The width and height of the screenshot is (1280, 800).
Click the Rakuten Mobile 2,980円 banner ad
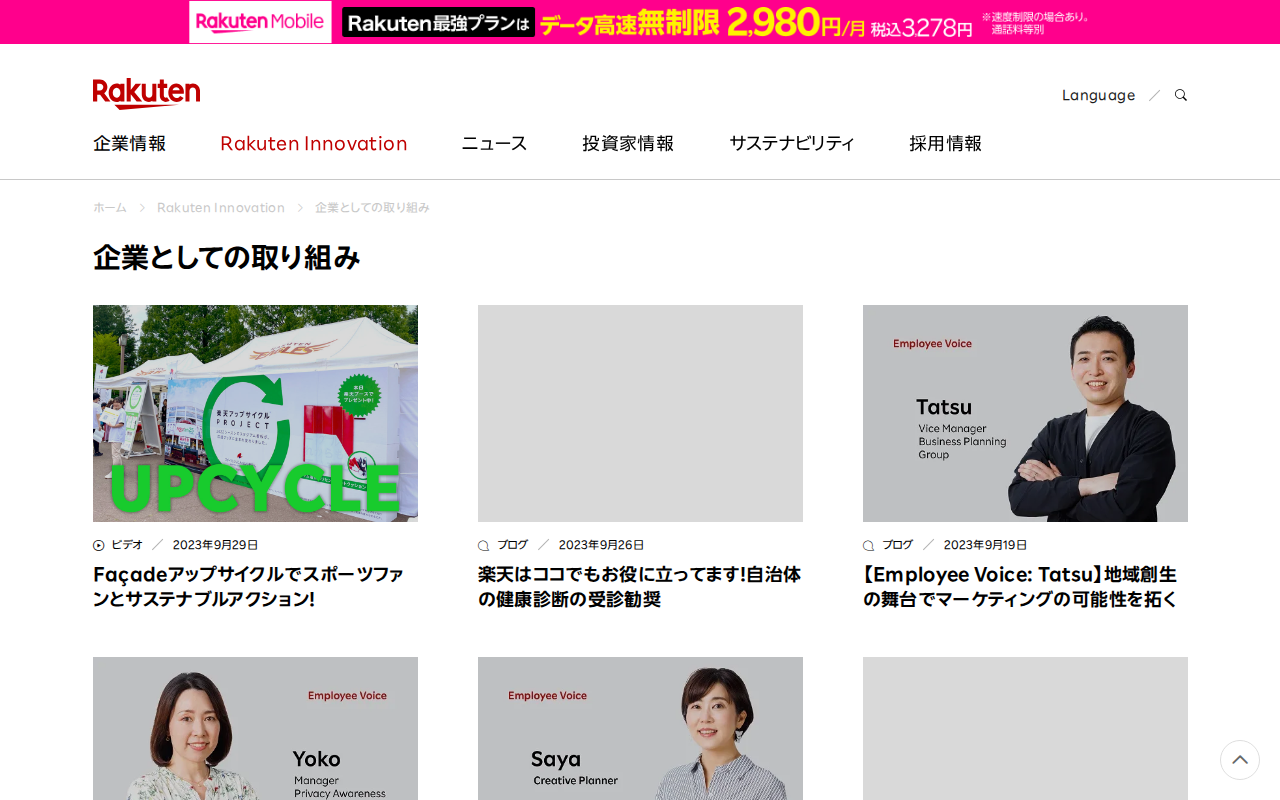640,22
